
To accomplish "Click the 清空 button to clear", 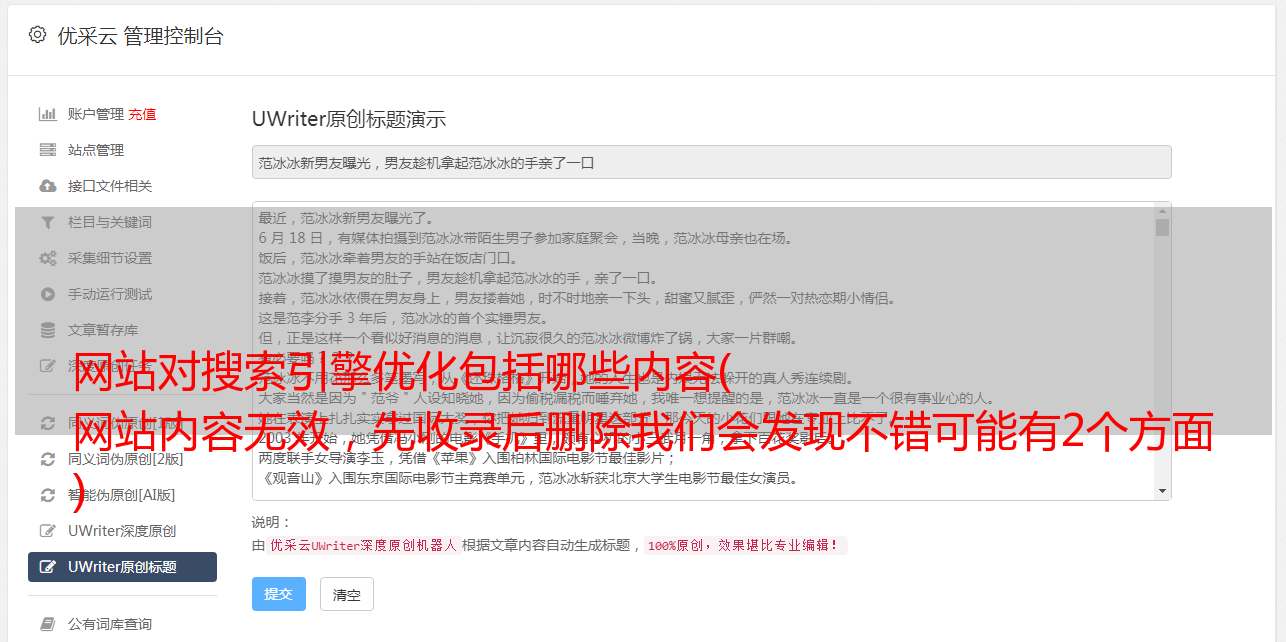I will (347, 594).
